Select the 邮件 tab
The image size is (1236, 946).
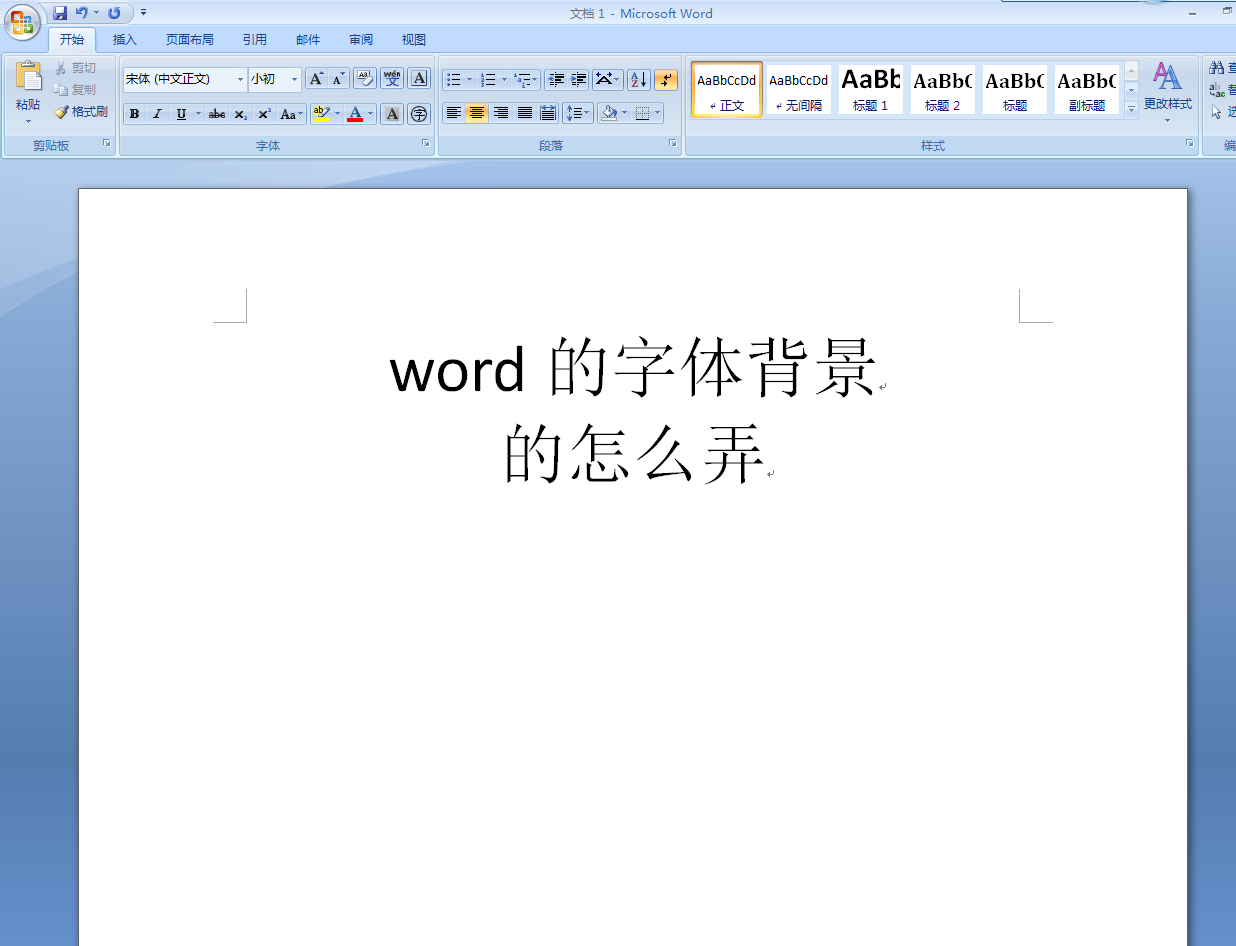point(308,40)
